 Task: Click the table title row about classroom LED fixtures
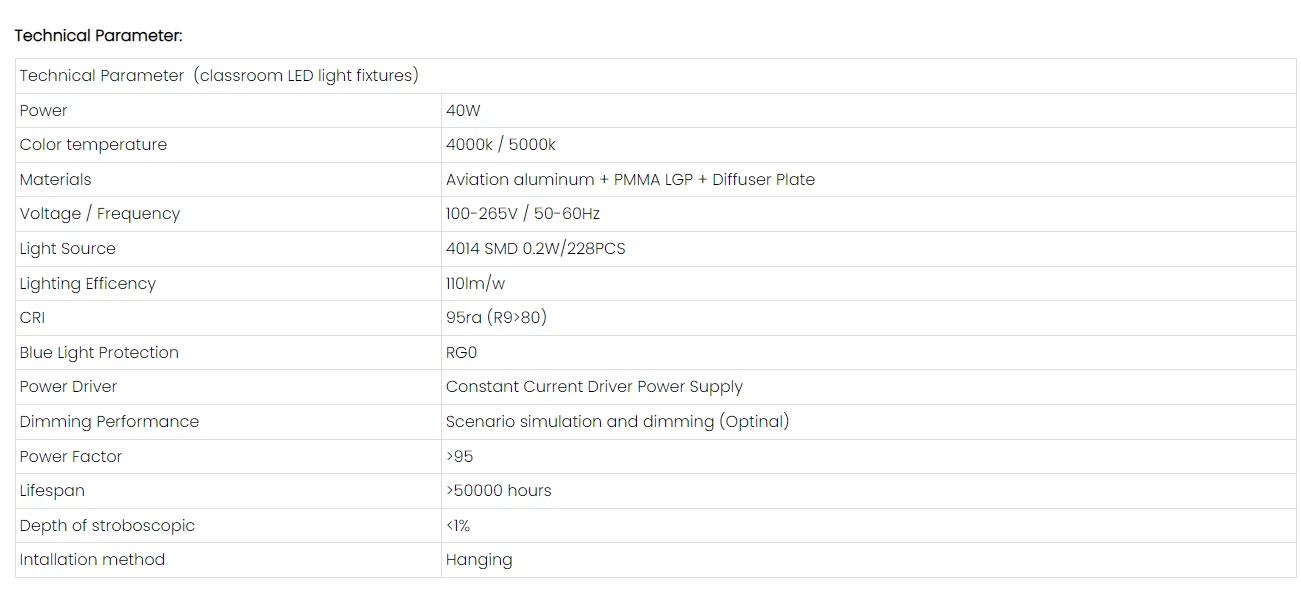click(219, 76)
